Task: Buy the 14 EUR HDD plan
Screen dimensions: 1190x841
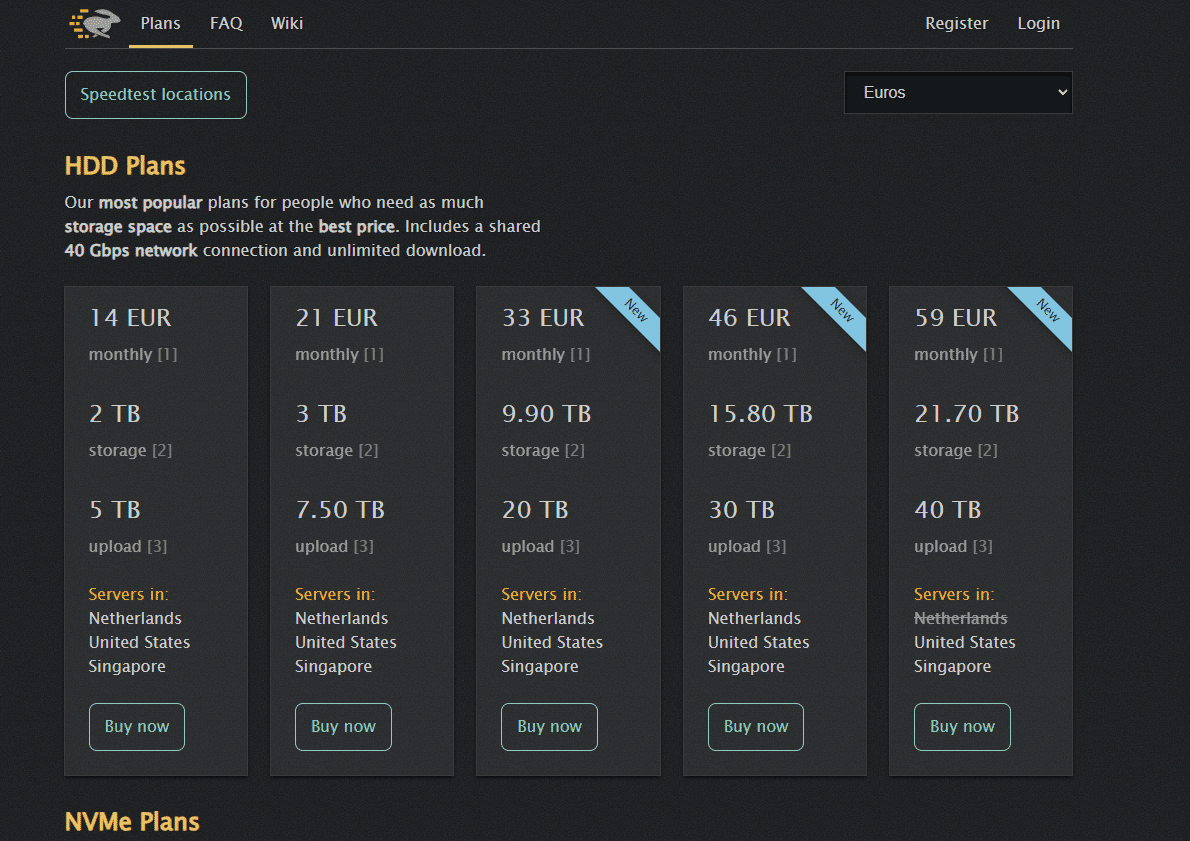Action: [x=137, y=727]
